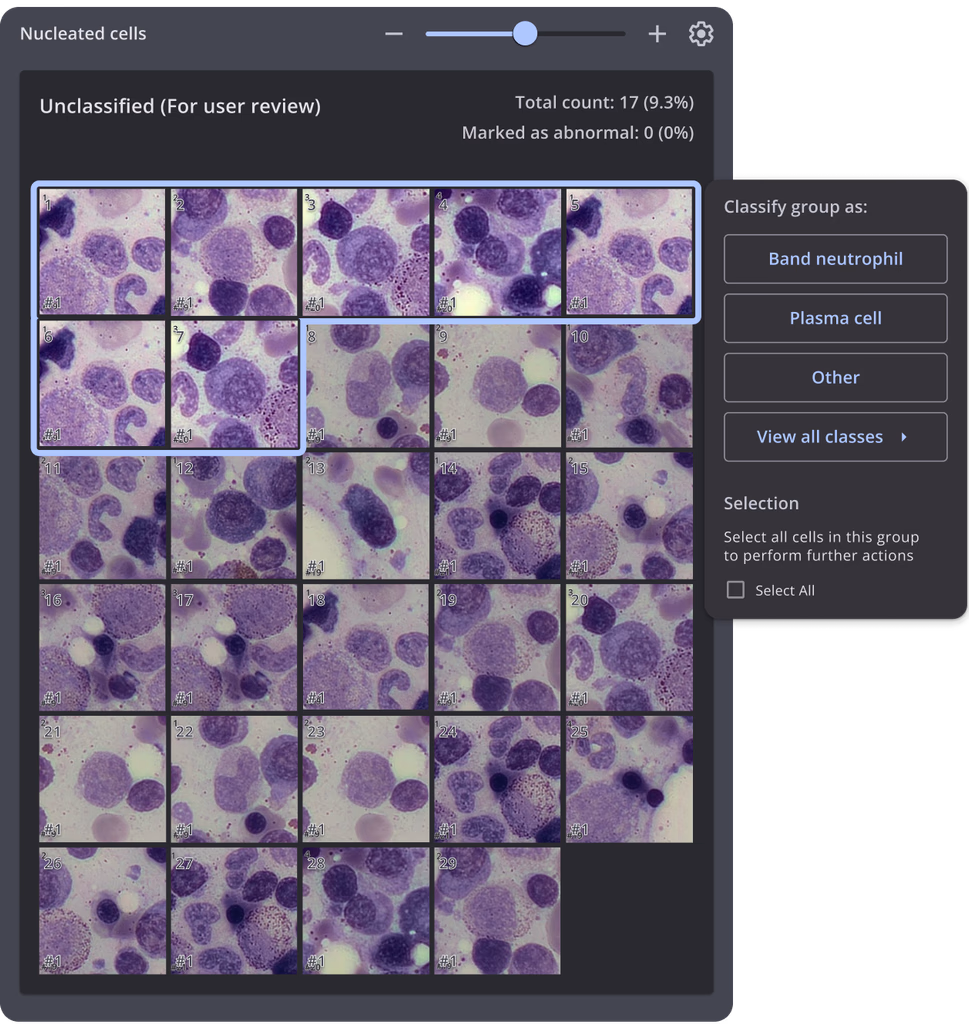The width and height of the screenshot is (969, 1024).
Task: Select cell thumbnail number 11
Action: point(103,517)
